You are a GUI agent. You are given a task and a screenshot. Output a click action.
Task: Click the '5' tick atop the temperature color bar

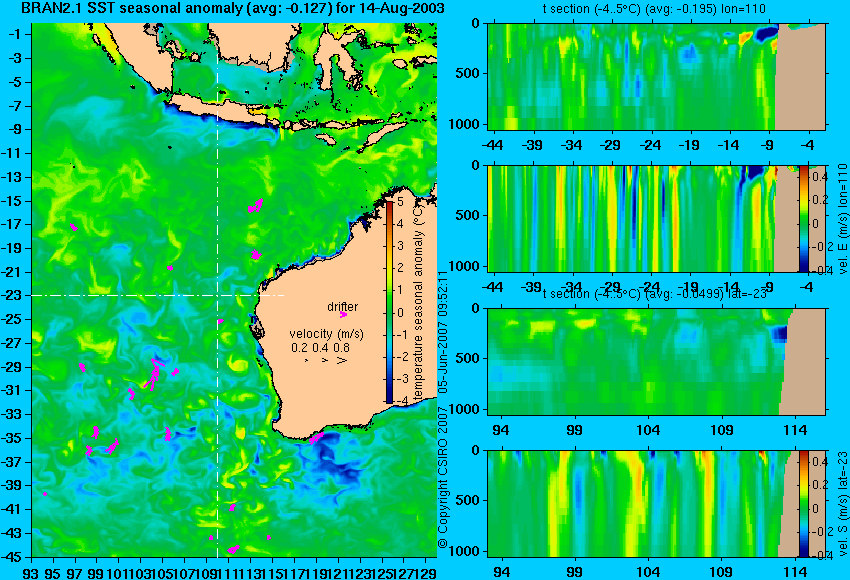point(400,202)
